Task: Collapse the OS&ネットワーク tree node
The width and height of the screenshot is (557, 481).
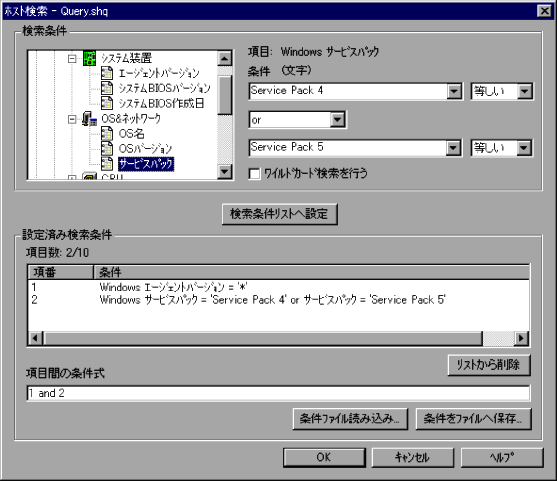Action: pyautogui.click(x=72, y=119)
